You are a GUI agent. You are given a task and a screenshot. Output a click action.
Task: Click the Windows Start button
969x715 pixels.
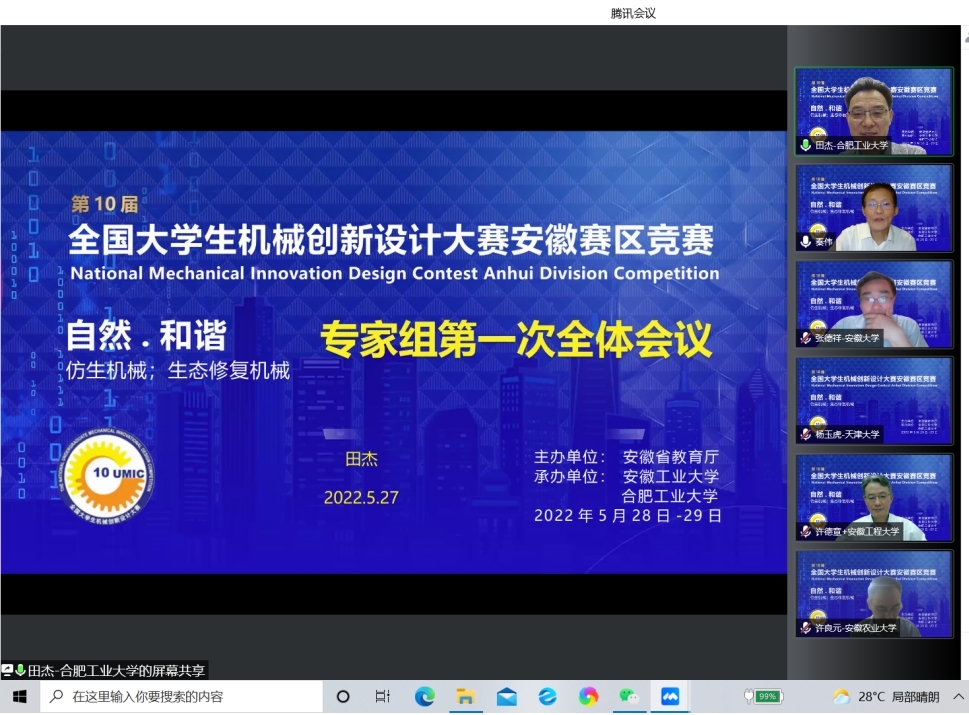point(19,696)
